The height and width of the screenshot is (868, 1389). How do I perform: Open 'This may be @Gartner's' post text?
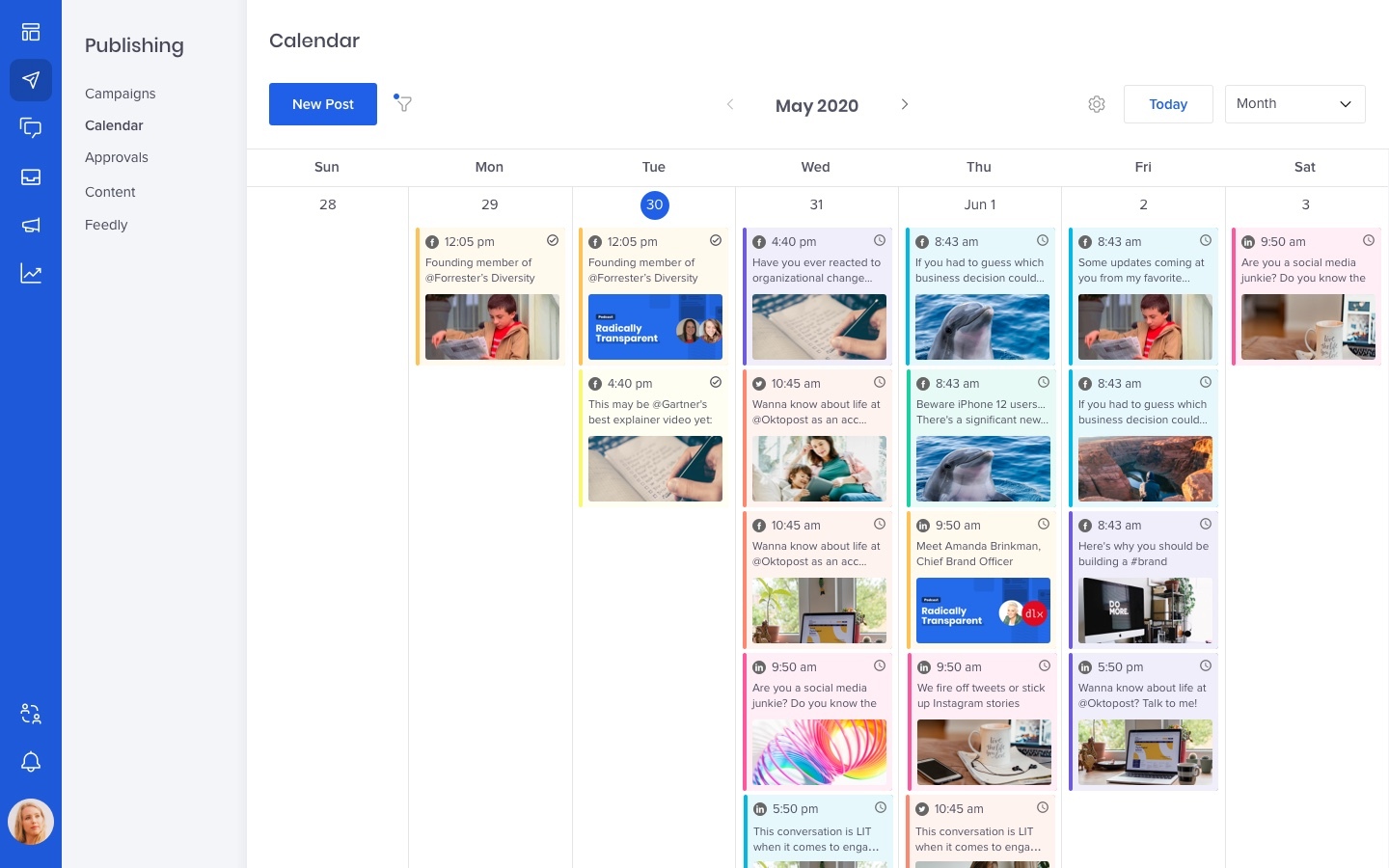point(650,412)
